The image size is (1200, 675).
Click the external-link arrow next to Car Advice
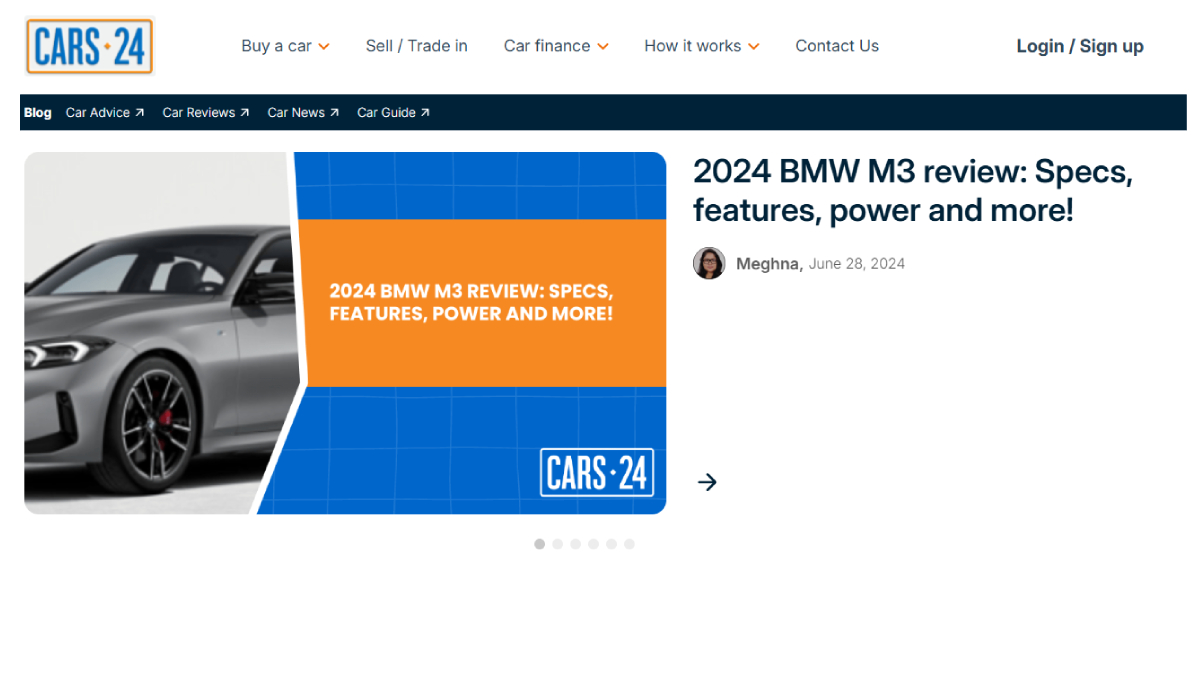[x=139, y=112]
